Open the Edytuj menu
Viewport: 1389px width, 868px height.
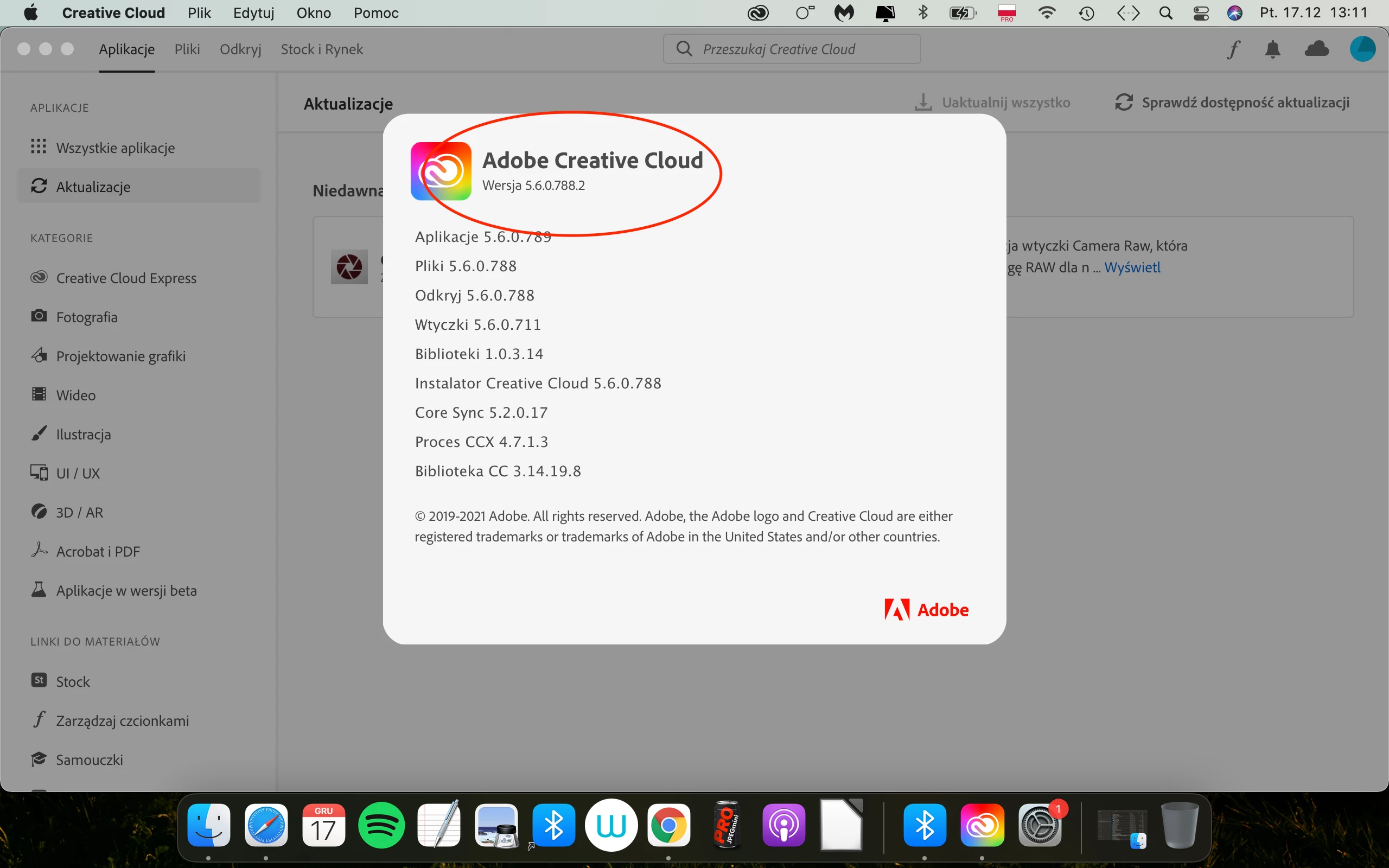(253, 12)
